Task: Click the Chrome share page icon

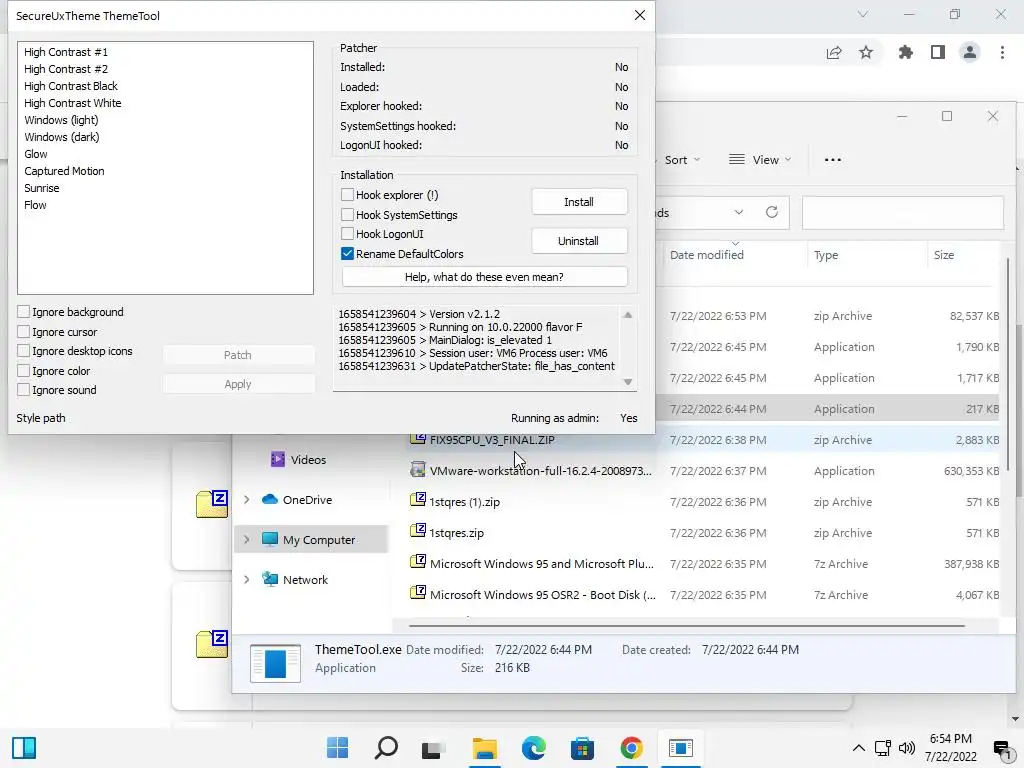Action: tap(834, 53)
